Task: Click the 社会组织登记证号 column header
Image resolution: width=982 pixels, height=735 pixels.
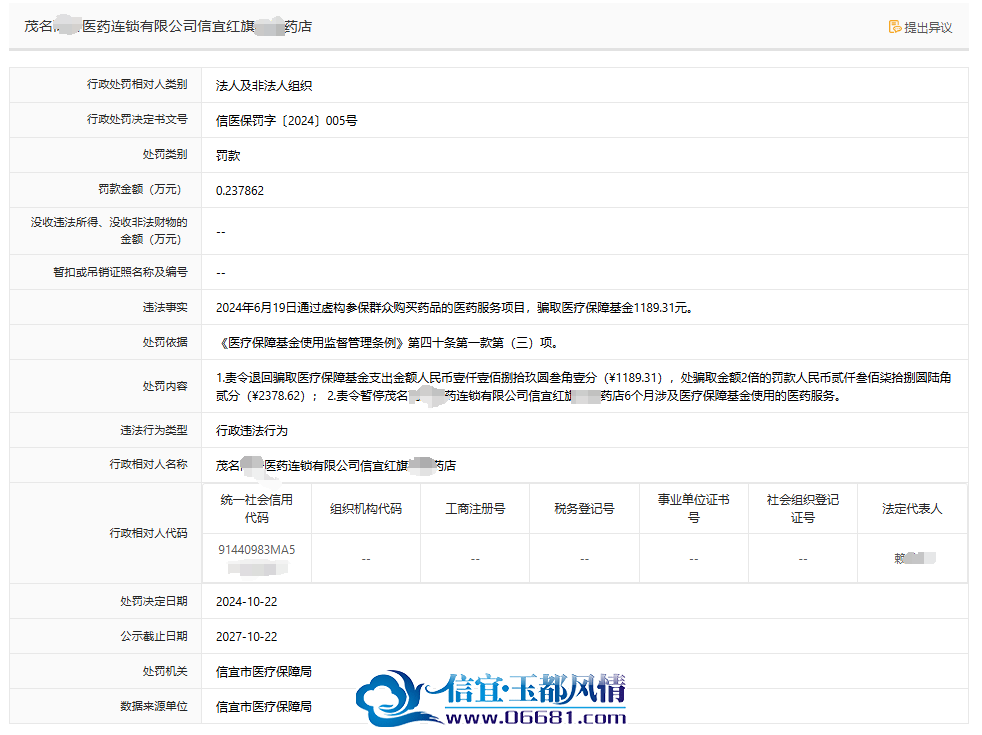Action: point(803,508)
